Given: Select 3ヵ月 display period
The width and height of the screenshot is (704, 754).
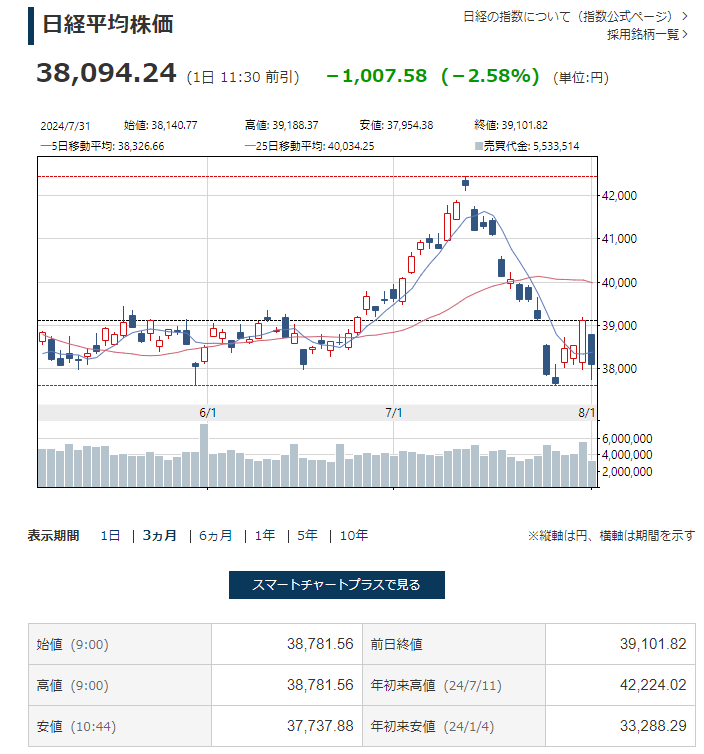Looking at the screenshot, I should pyautogui.click(x=160, y=535).
